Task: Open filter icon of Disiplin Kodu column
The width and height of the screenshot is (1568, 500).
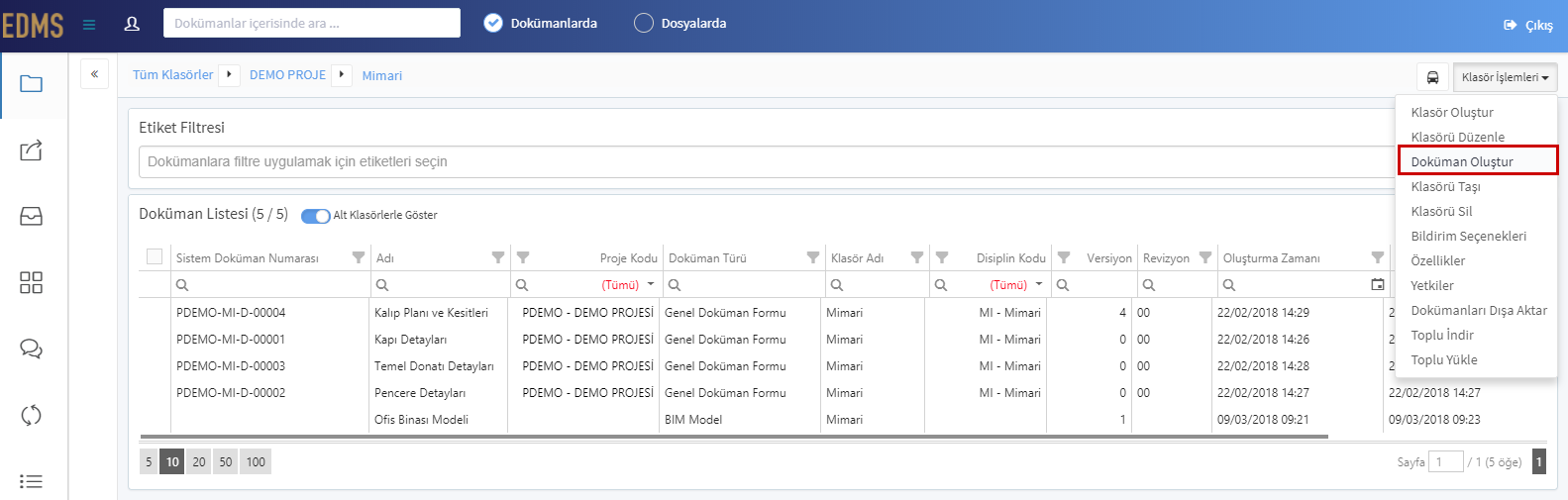Action: 942,257
